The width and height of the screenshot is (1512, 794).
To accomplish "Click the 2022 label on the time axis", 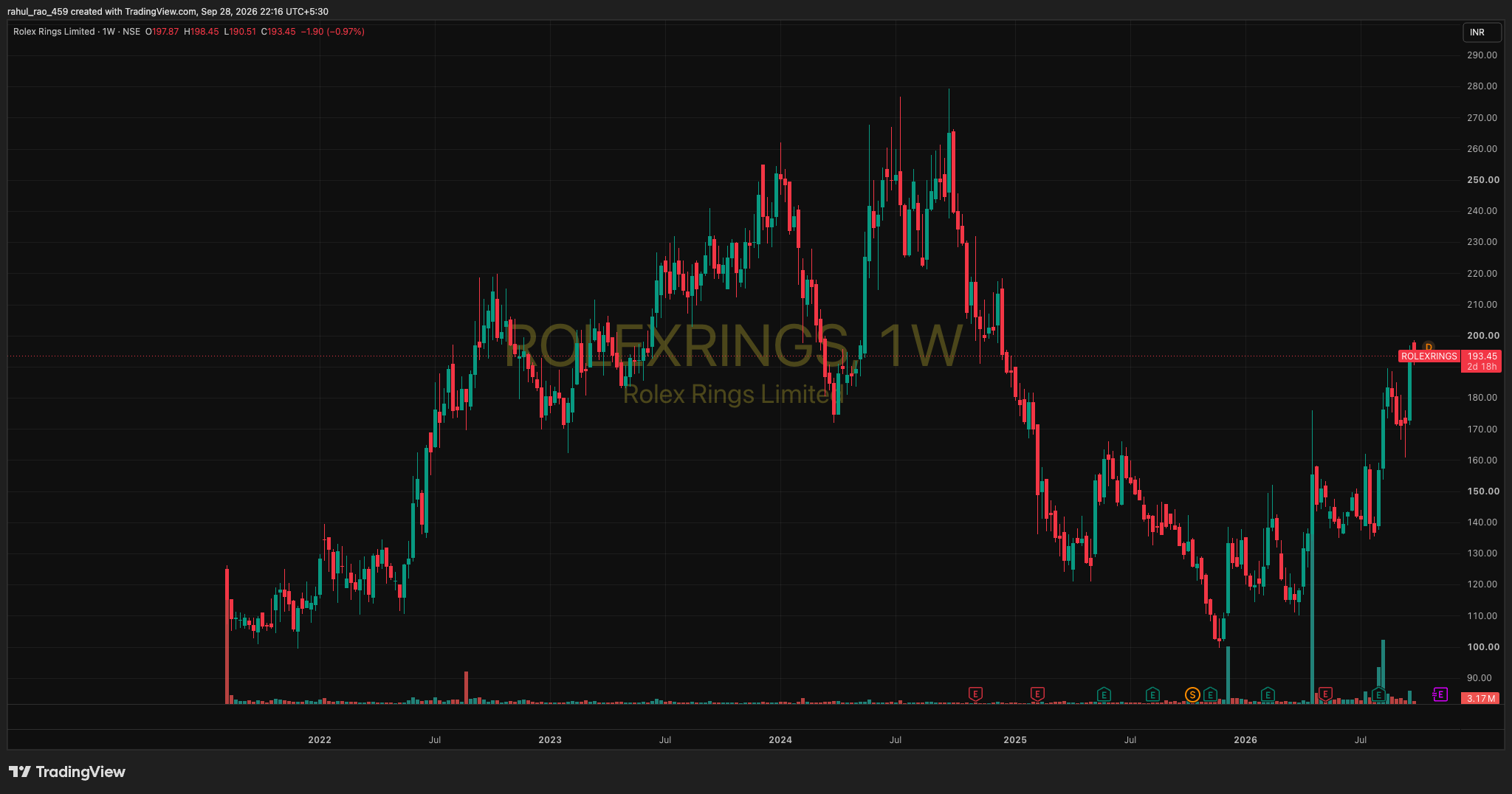I will pos(320,739).
